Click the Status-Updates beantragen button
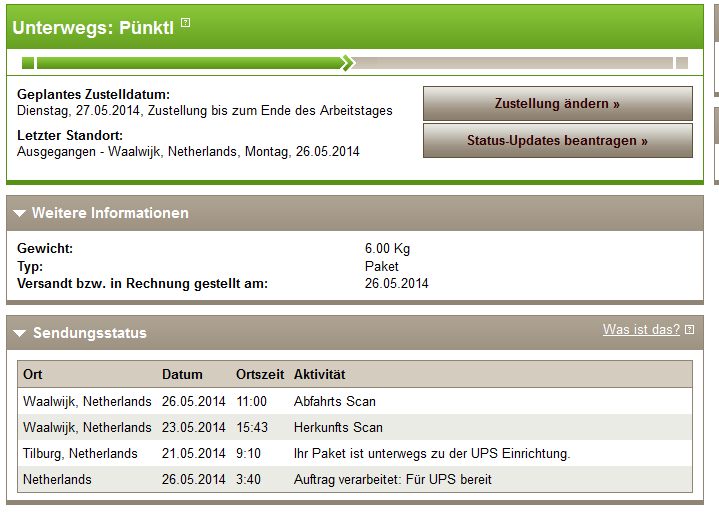Viewport: 719px width, 524px height. click(x=558, y=140)
